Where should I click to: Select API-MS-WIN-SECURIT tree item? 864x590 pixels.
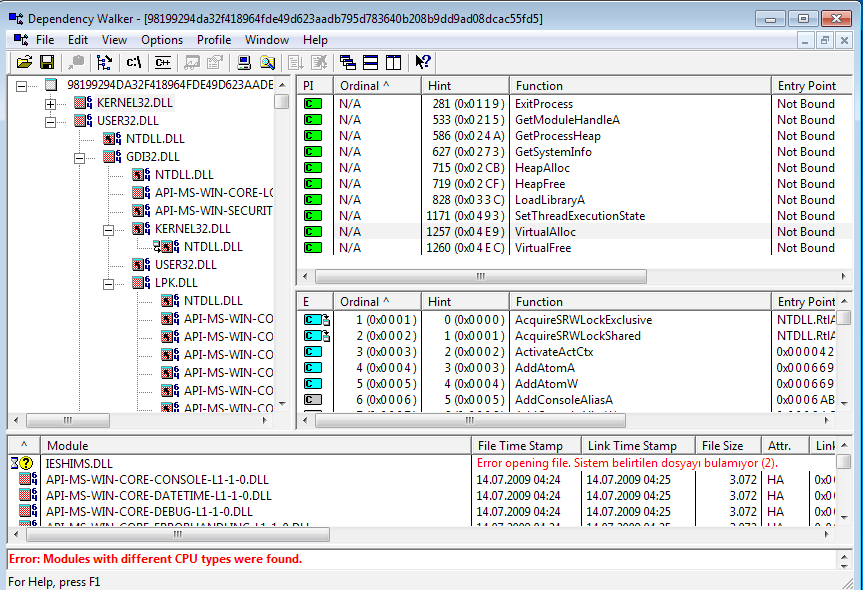tap(213, 210)
